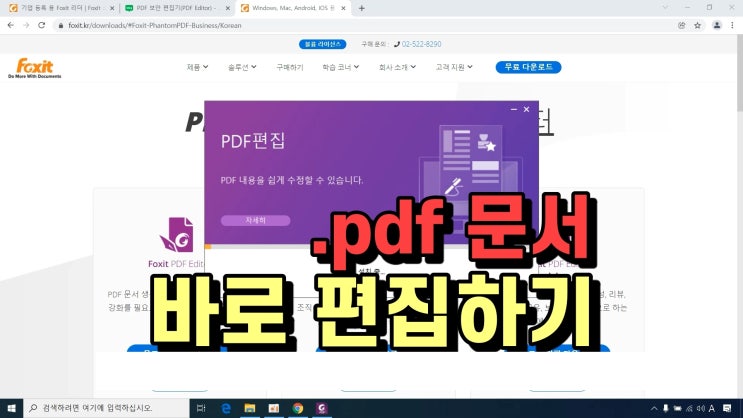Click Chrome tab search chevron

click(665, 8)
